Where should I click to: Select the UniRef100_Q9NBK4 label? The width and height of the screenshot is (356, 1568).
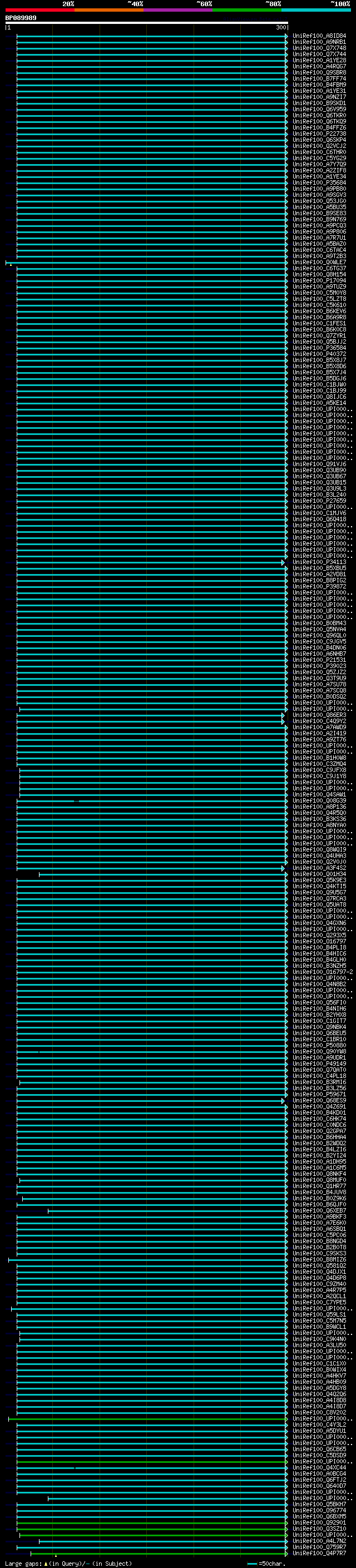[x=319, y=1027]
